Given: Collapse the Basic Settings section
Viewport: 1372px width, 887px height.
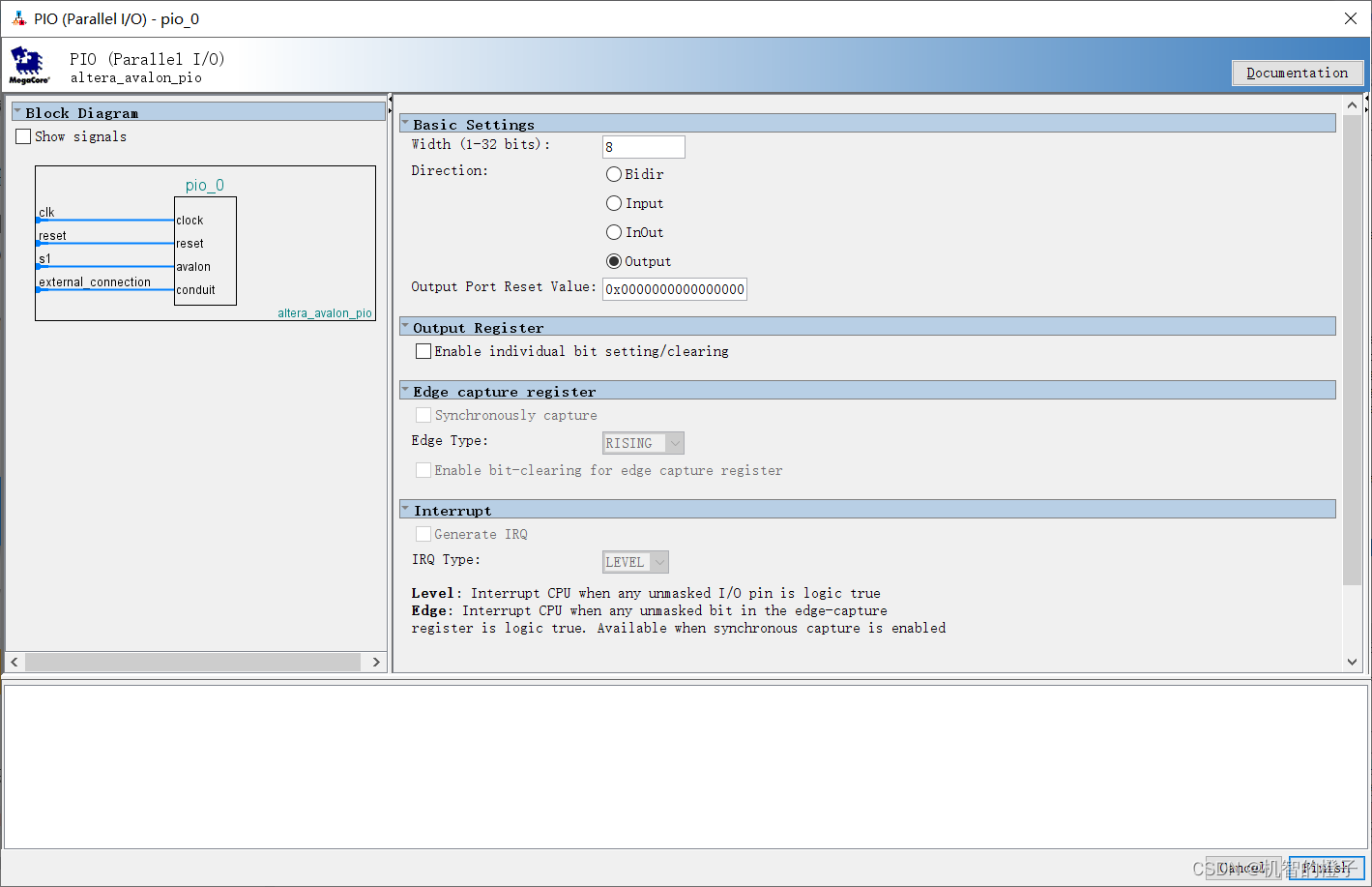Looking at the screenshot, I should pos(405,124).
